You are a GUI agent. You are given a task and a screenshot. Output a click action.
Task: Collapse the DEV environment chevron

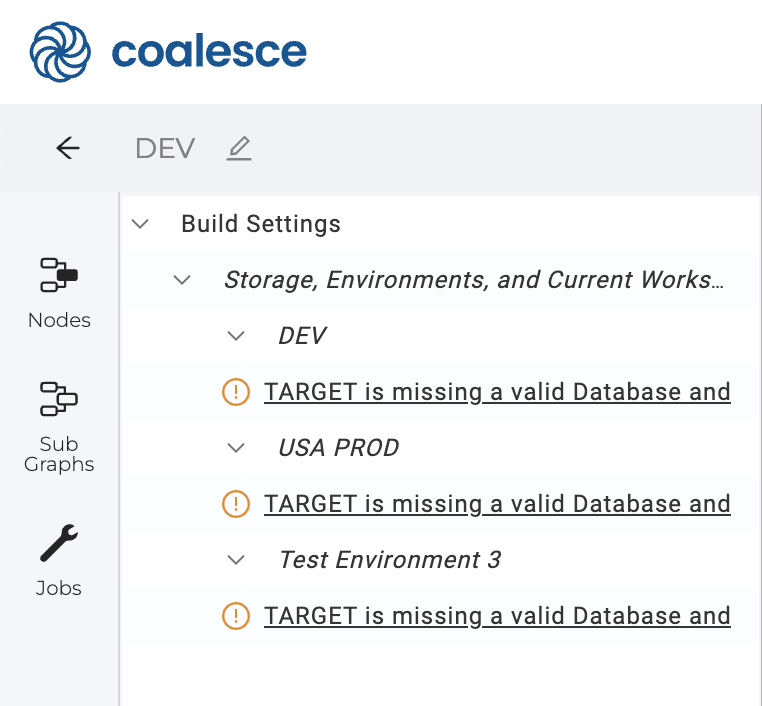point(236,336)
